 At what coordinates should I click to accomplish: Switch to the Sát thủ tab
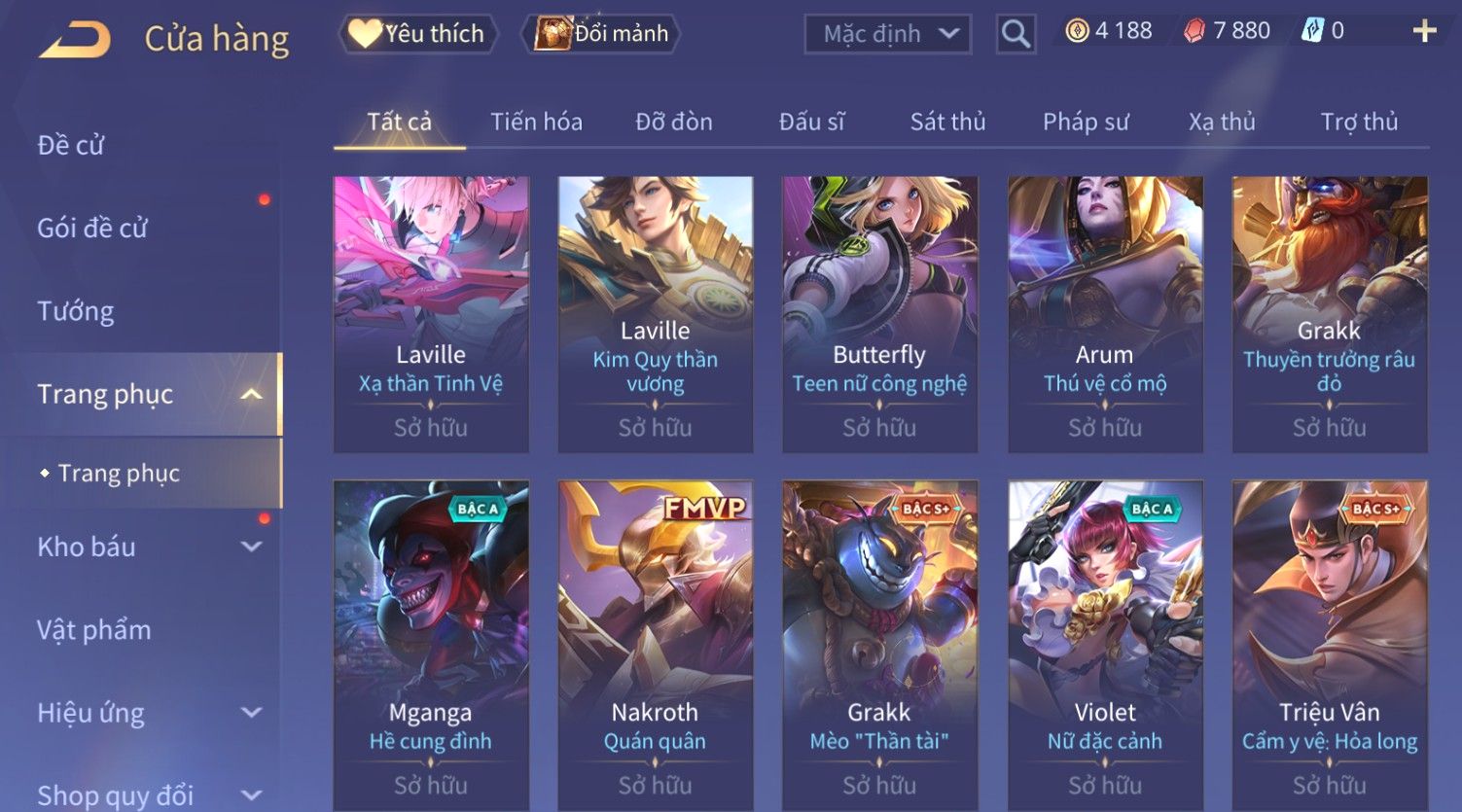[947, 122]
